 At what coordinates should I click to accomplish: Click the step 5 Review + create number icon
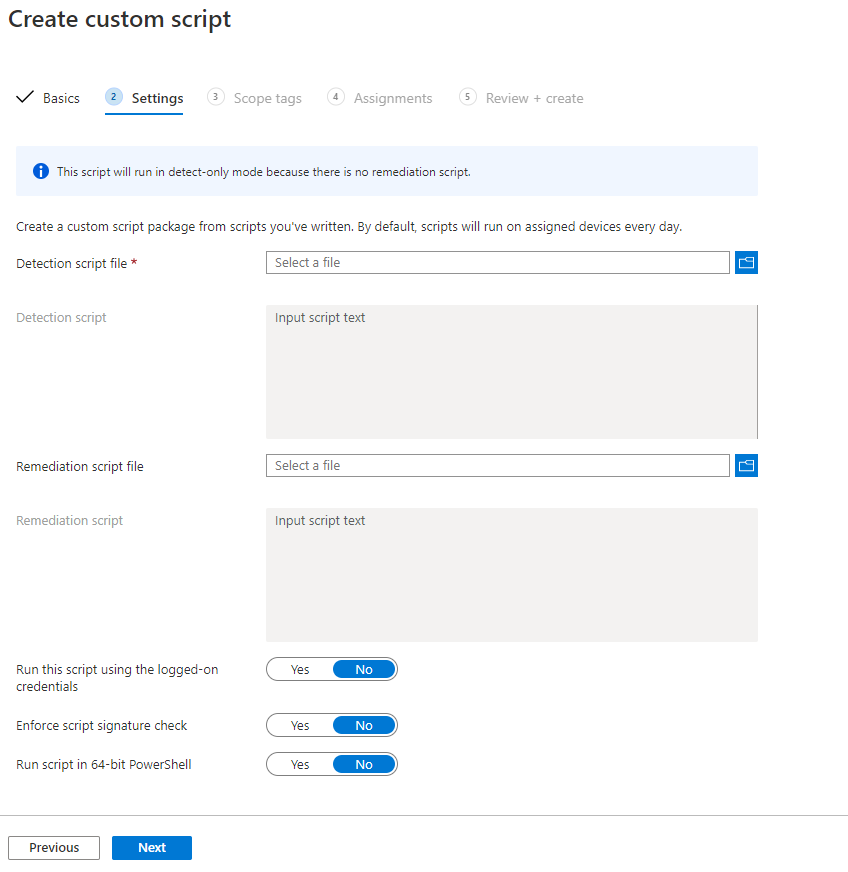pos(467,97)
